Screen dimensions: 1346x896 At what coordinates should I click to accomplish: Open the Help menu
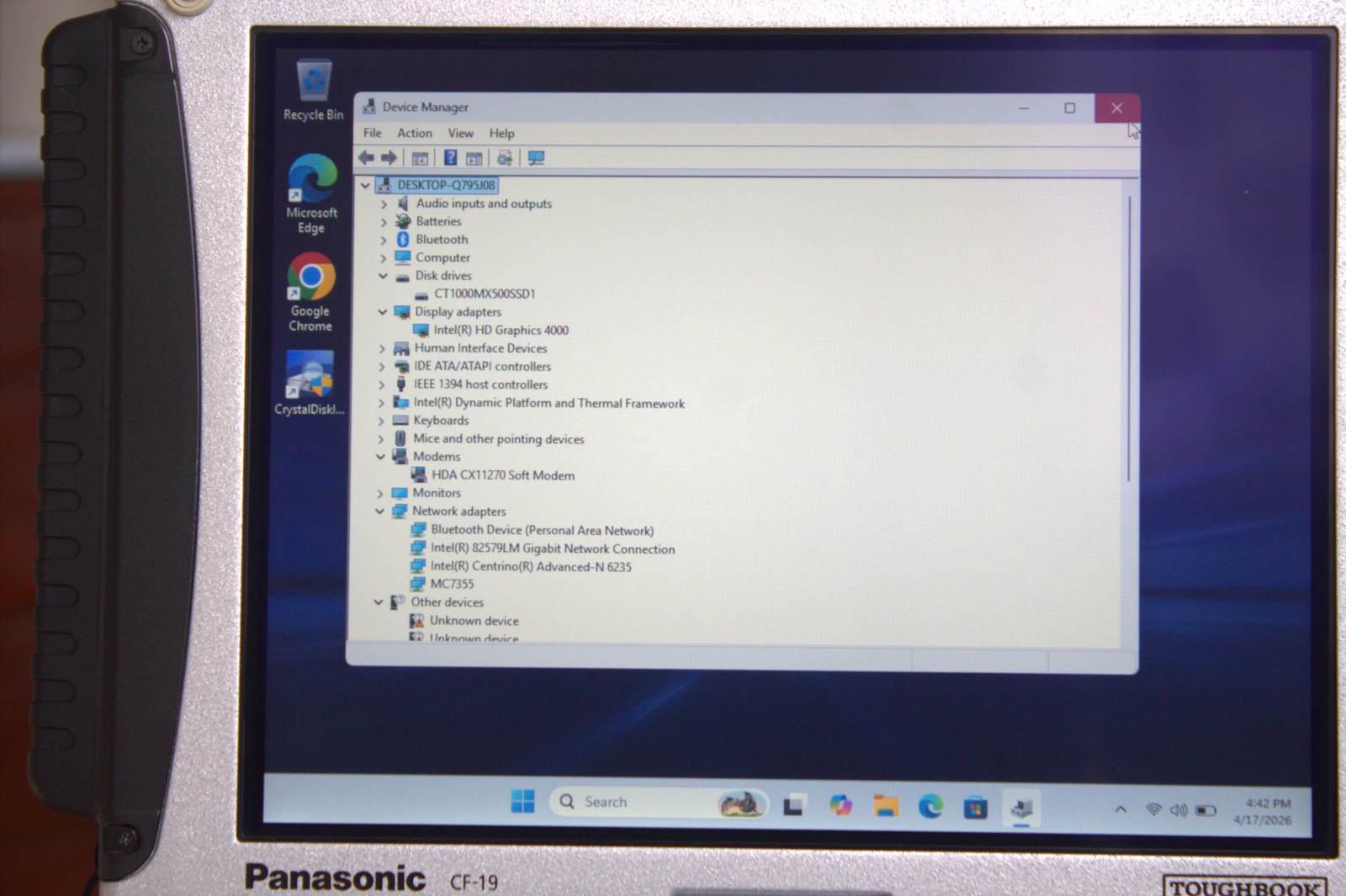pos(501,133)
